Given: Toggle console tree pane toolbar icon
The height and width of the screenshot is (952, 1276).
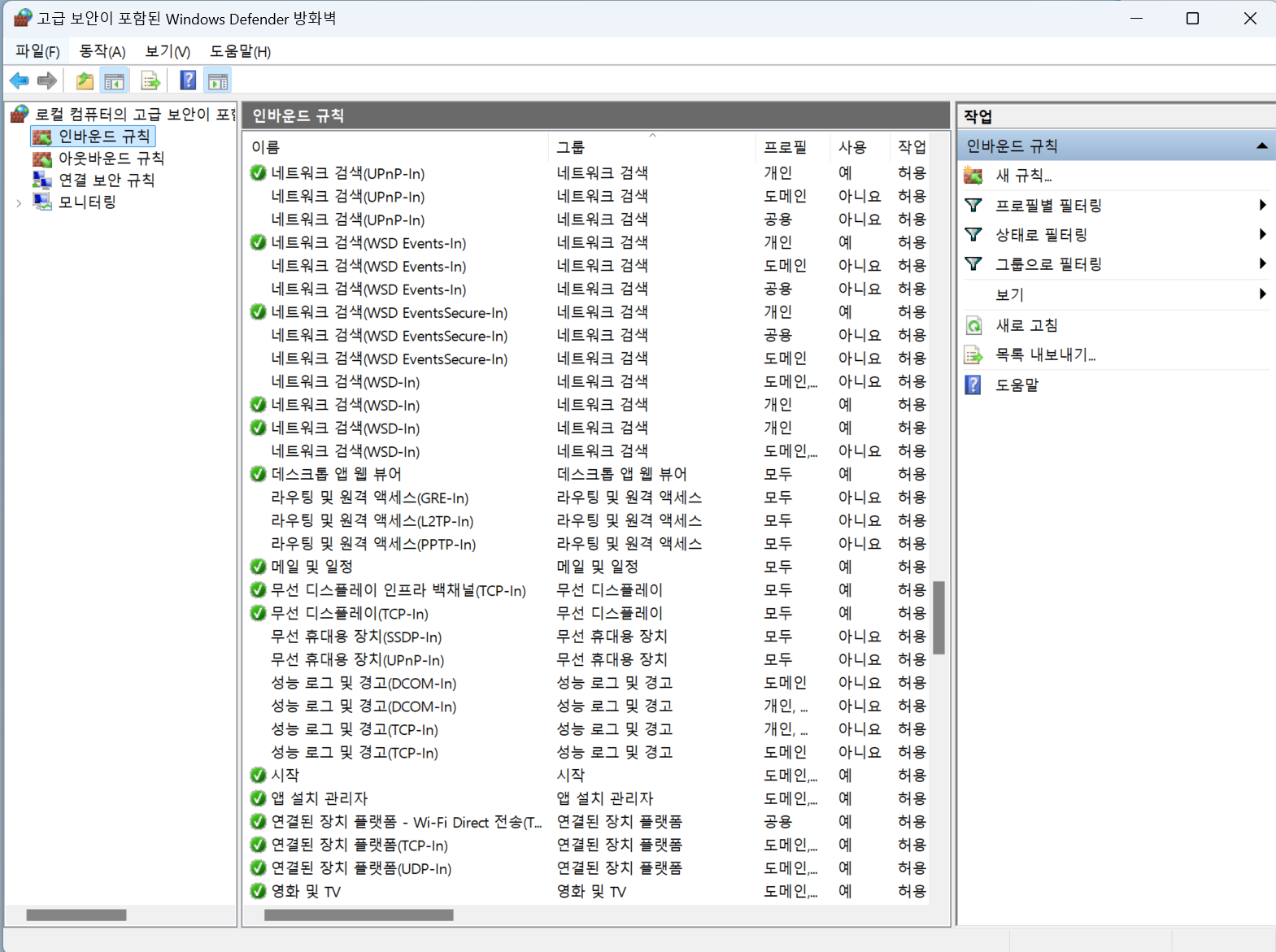Looking at the screenshot, I should pos(115,80).
